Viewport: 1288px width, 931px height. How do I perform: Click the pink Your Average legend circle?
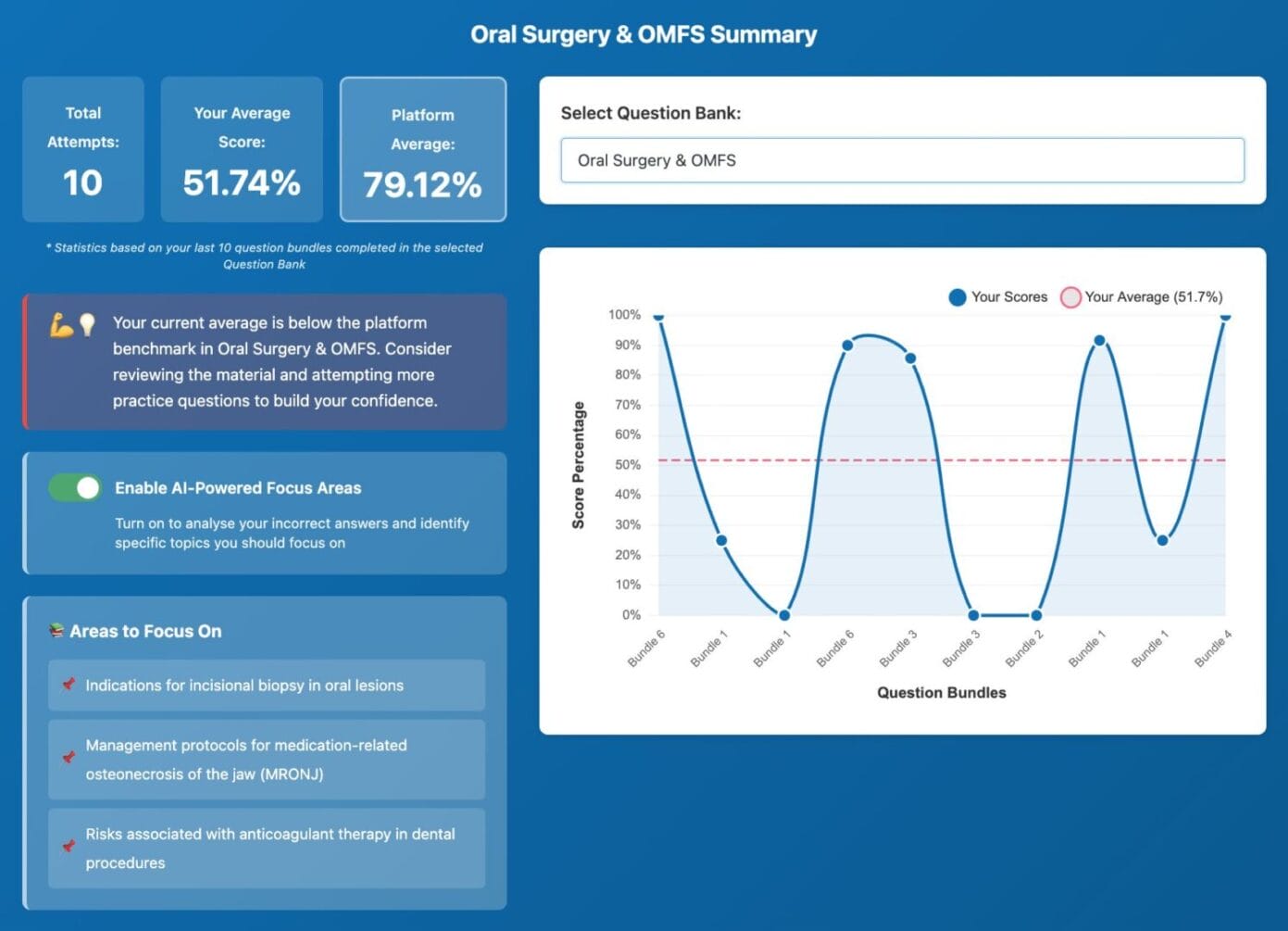pyautogui.click(x=1071, y=297)
